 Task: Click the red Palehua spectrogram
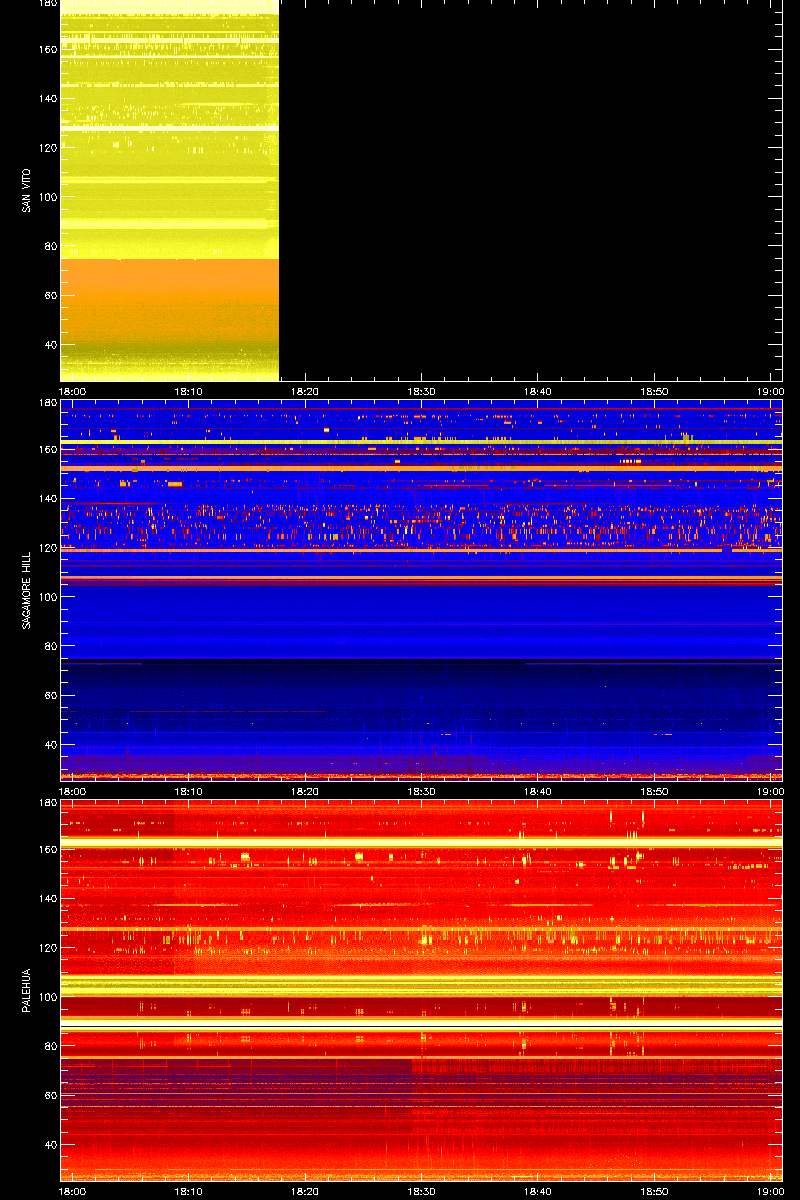click(421, 990)
